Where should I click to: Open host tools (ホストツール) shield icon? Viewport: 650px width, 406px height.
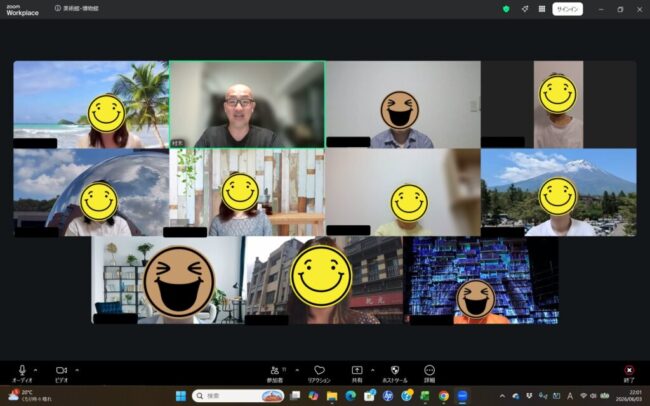click(395, 373)
